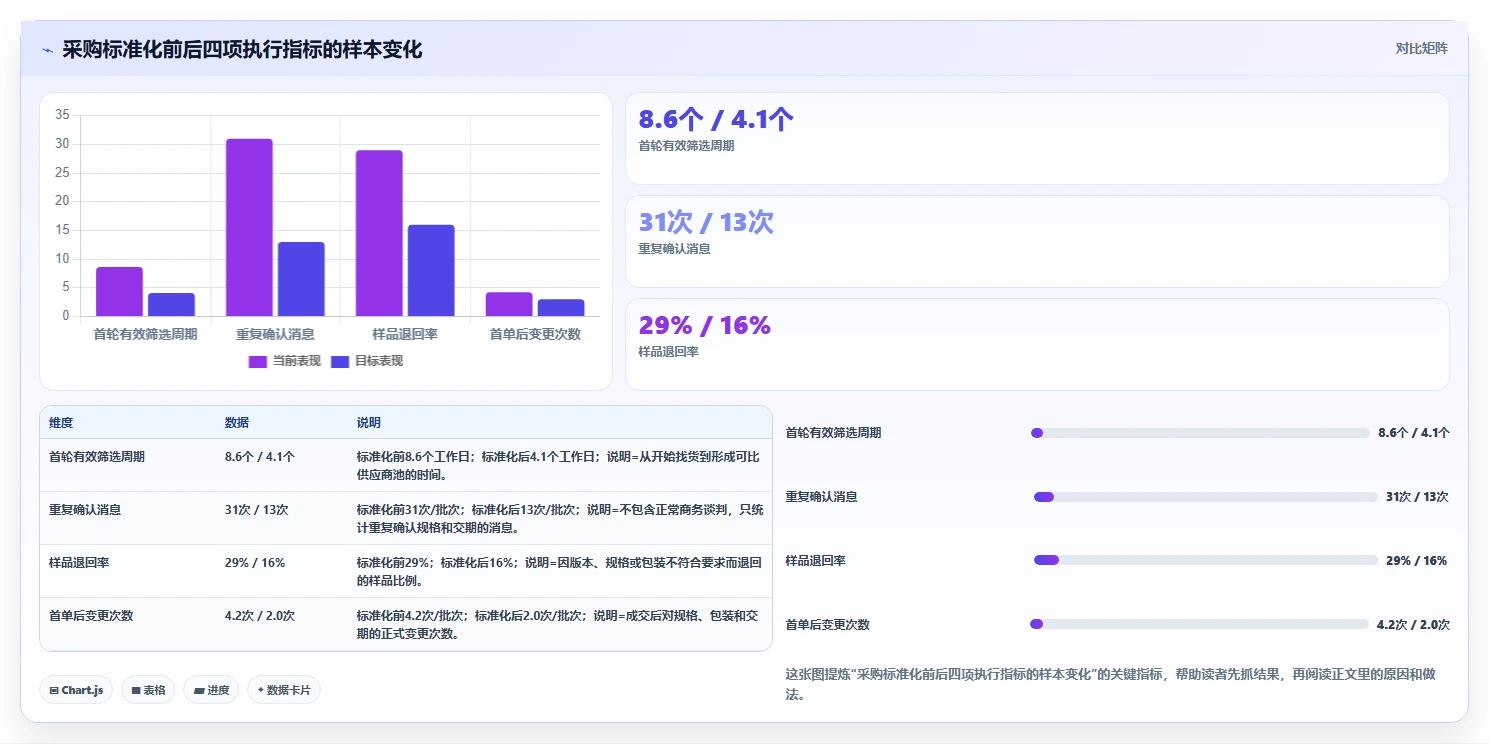
Task: Click the 目标表现 bar for 重复确认消息
Action: (301, 279)
